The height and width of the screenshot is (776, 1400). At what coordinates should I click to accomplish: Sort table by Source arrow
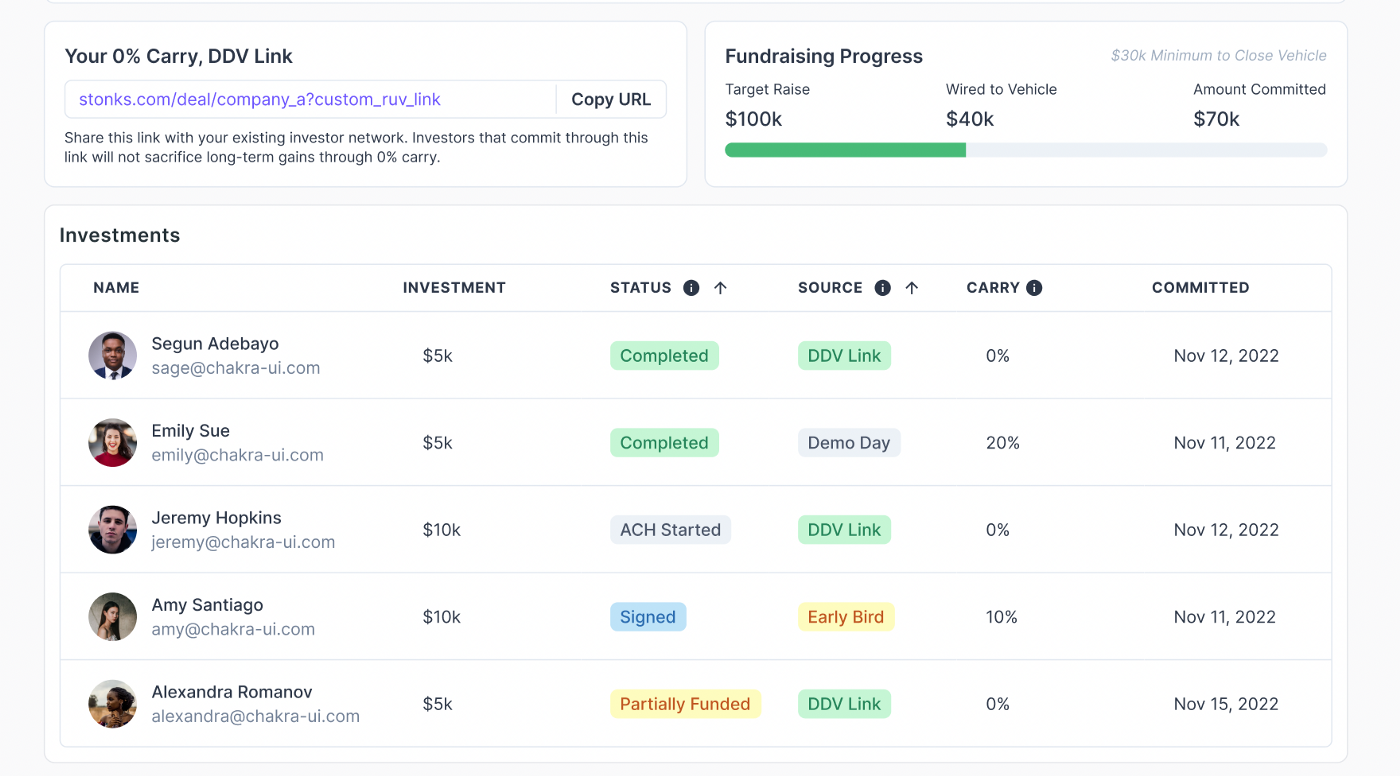click(911, 288)
